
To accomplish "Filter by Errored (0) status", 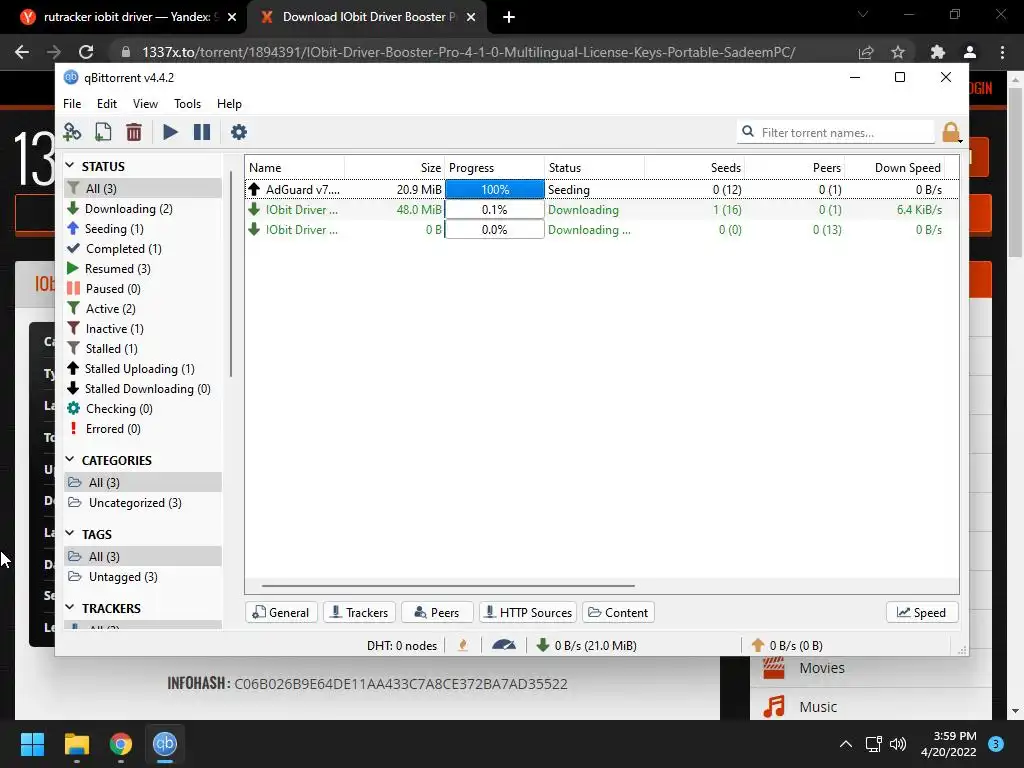I will pos(143,429).
